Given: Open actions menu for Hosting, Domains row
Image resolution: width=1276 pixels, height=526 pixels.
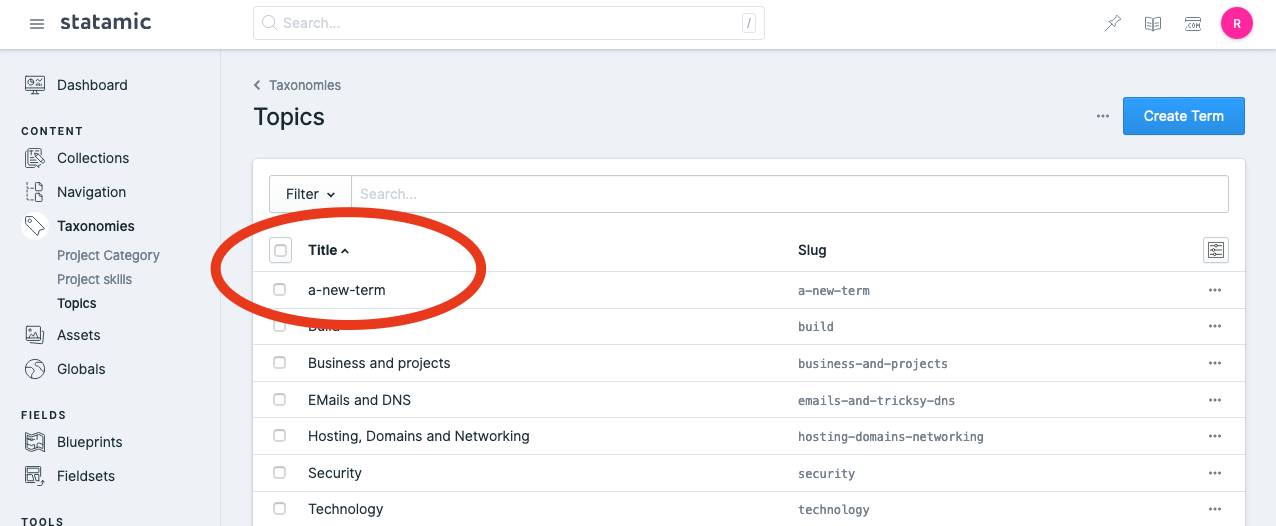Looking at the screenshot, I should tap(1215, 436).
